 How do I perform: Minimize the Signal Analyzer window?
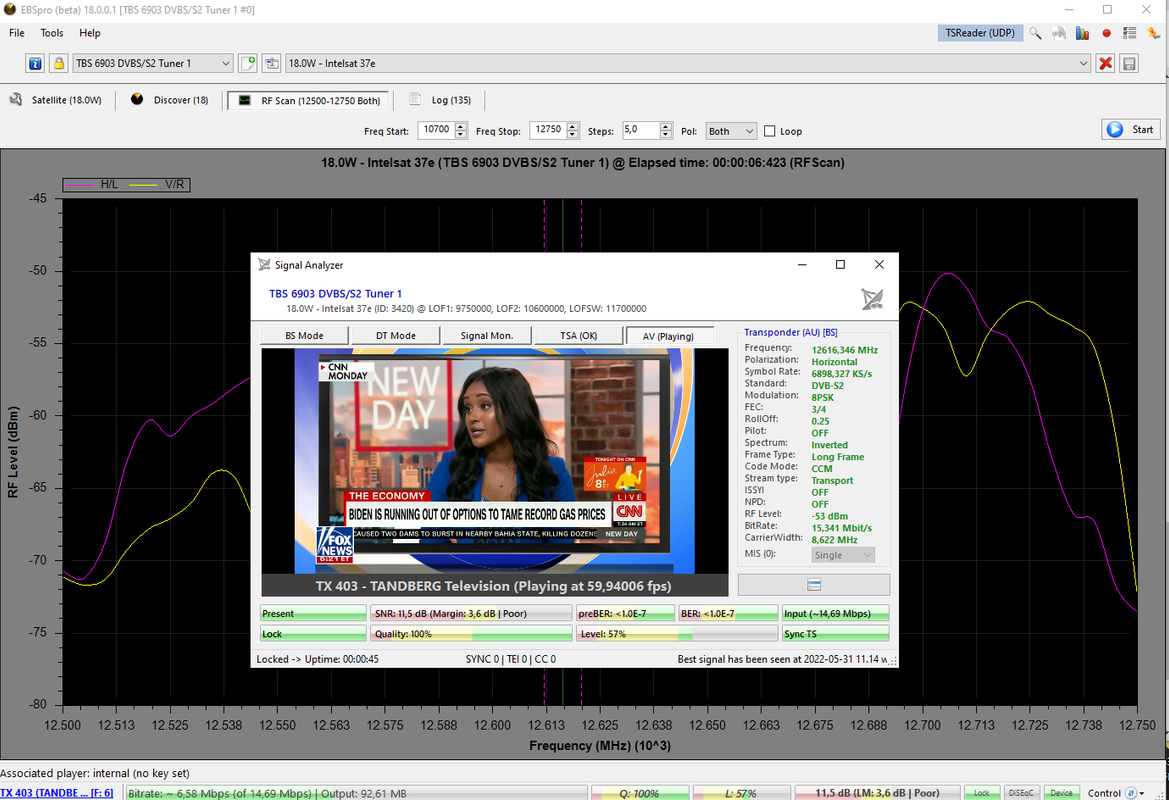tap(802, 265)
